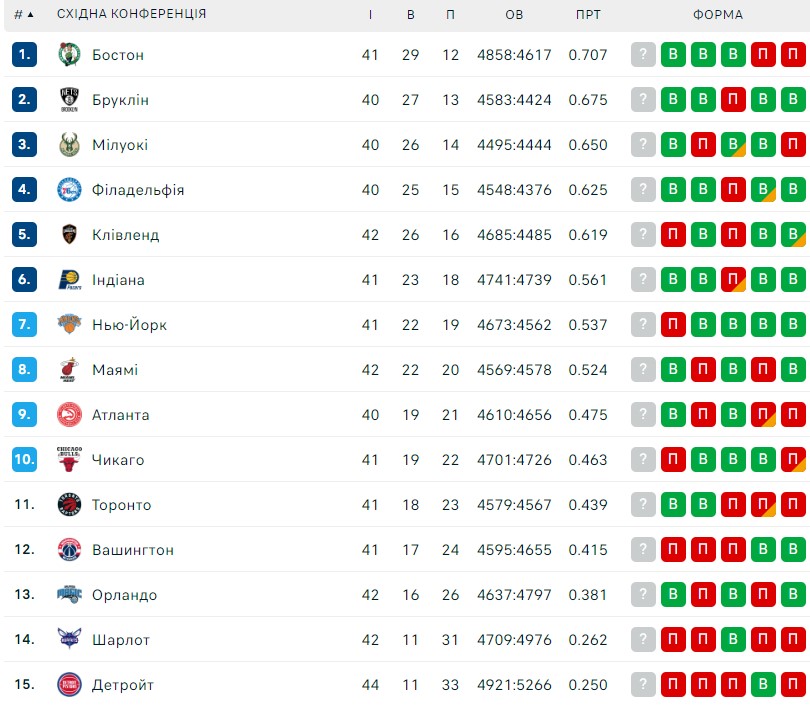This screenshot has height=705, width=810.
Task: Open the Нью-Йорк team link
Action: tap(129, 325)
